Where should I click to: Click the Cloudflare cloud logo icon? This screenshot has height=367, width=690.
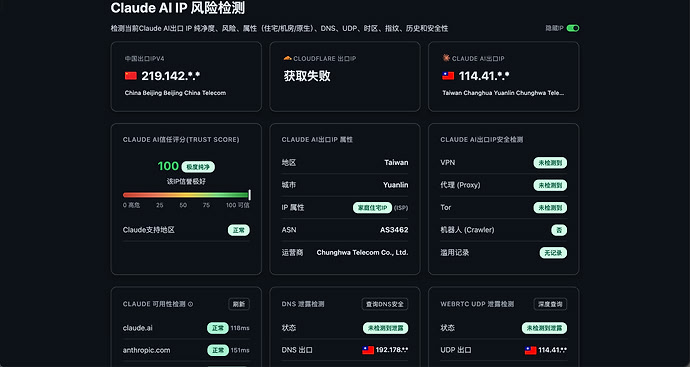(287, 58)
